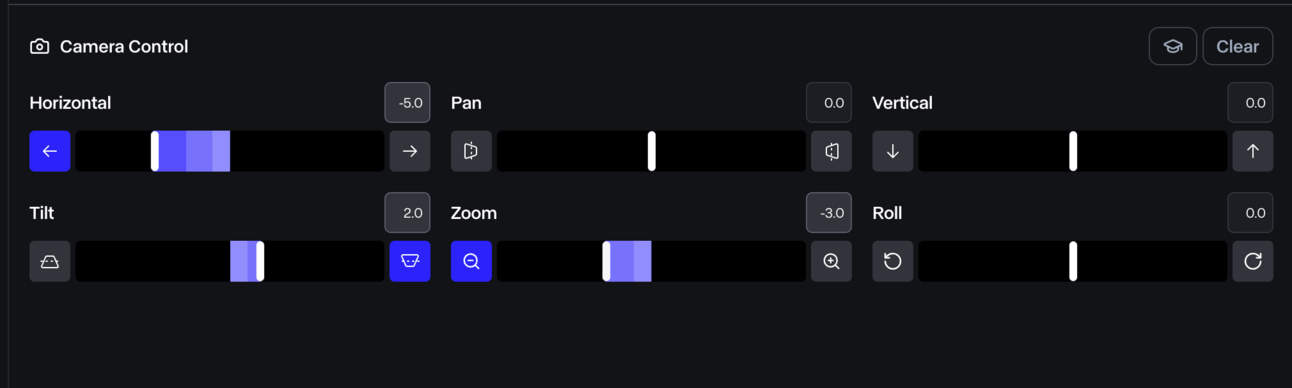Click the Tilt up icon button

coord(49,261)
